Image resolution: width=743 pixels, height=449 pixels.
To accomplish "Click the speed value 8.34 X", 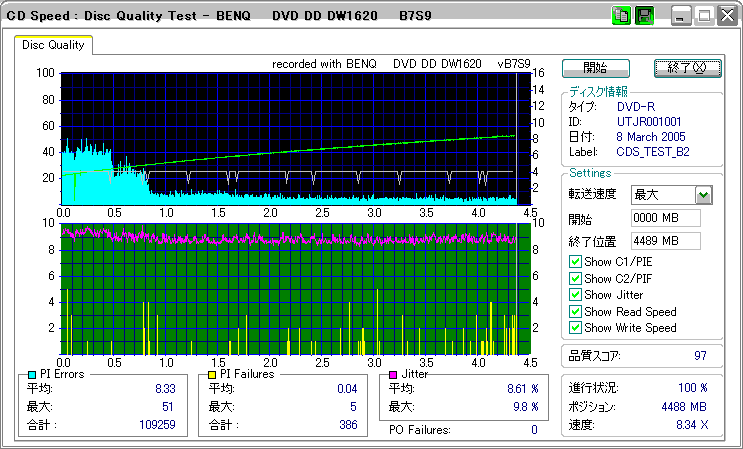I will click(x=692, y=425).
